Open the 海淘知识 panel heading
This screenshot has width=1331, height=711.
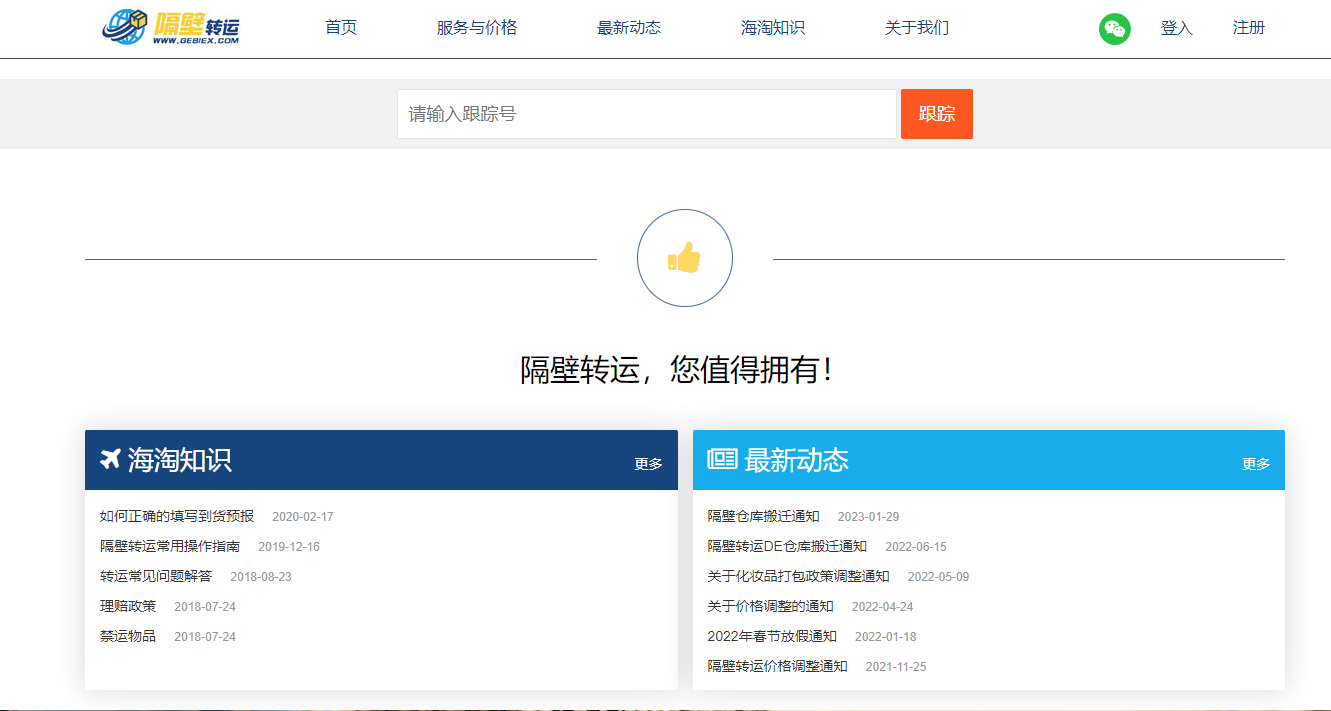click(x=180, y=460)
